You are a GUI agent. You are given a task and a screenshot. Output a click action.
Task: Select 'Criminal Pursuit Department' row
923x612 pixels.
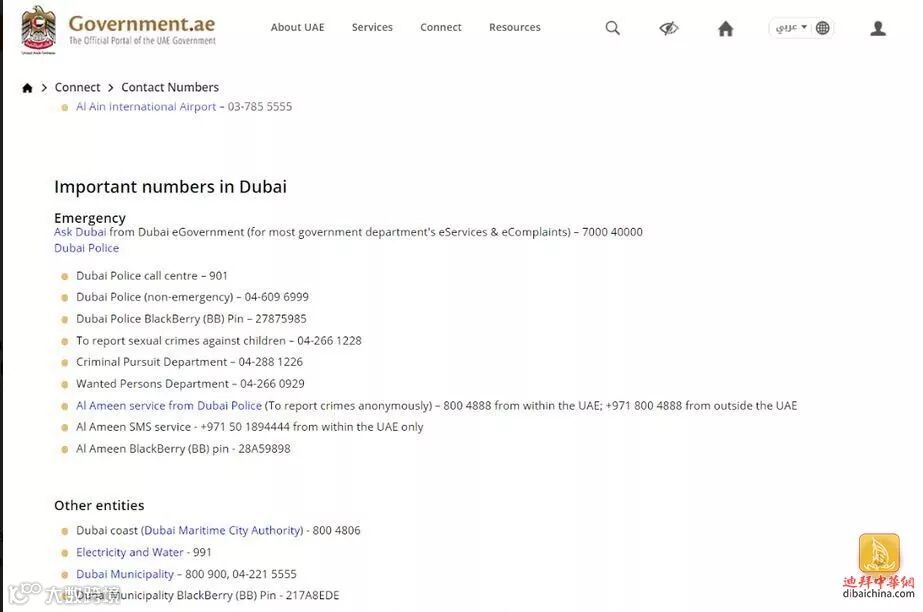pos(190,361)
